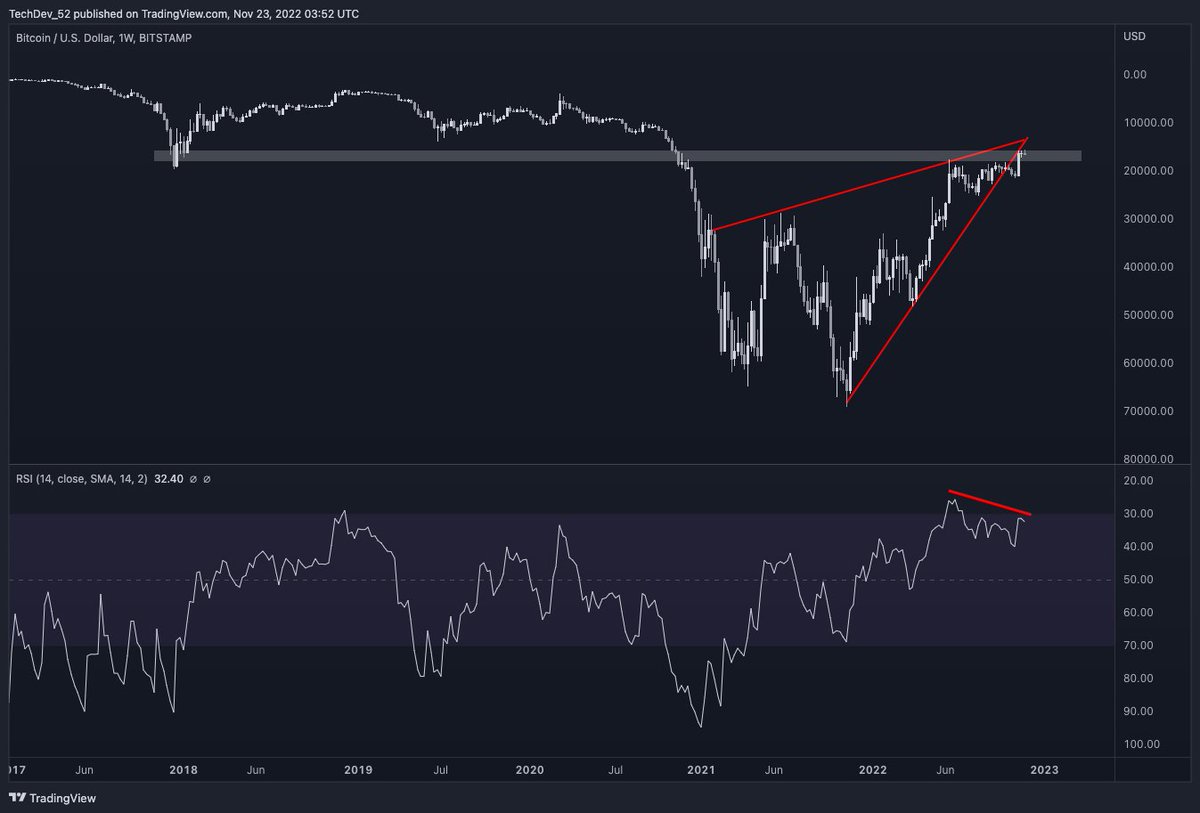Click the RSI value "32.40"
Image resolution: width=1200 pixels, height=813 pixels.
tap(169, 480)
